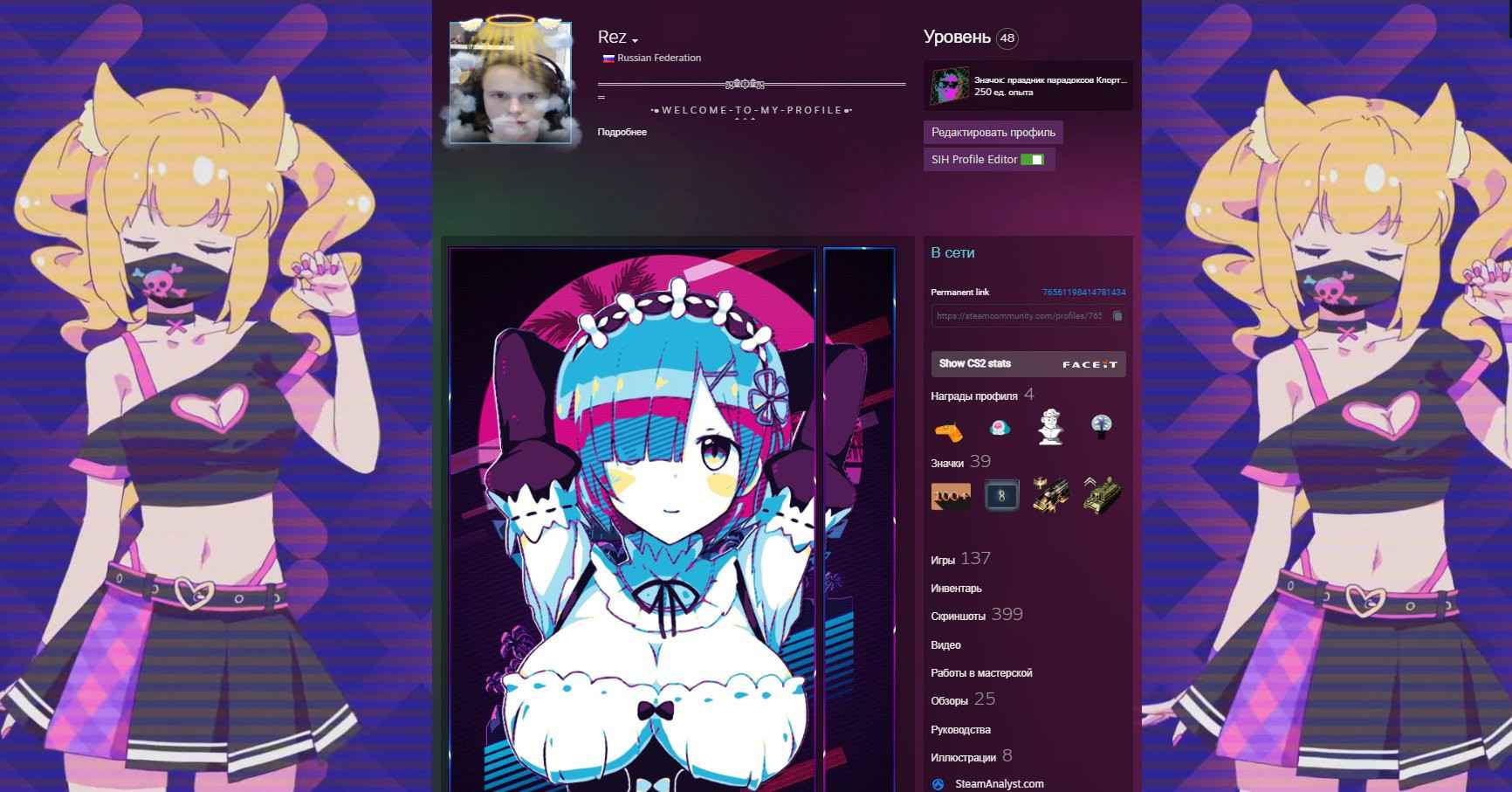Click the SteamID number 76561198414781434
This screenshot has height=792, width=1512.
click(1083, 293)
